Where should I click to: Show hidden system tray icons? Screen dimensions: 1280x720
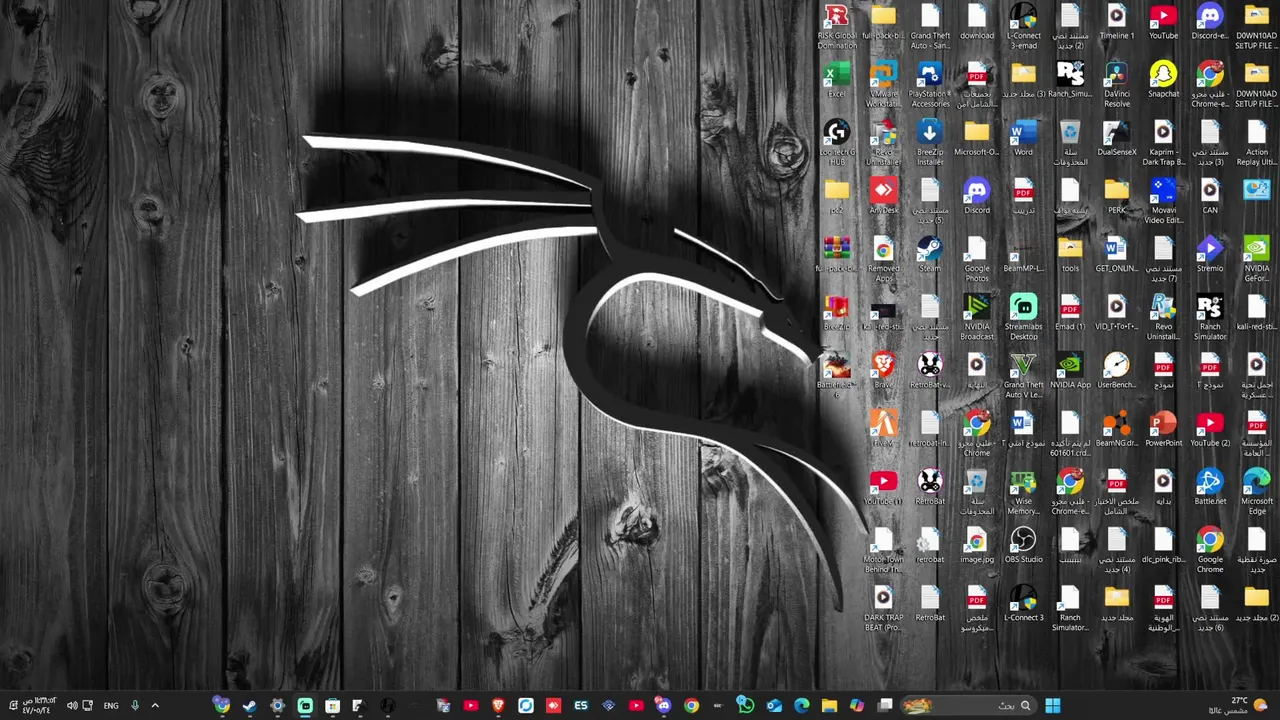tap(155, 706)
